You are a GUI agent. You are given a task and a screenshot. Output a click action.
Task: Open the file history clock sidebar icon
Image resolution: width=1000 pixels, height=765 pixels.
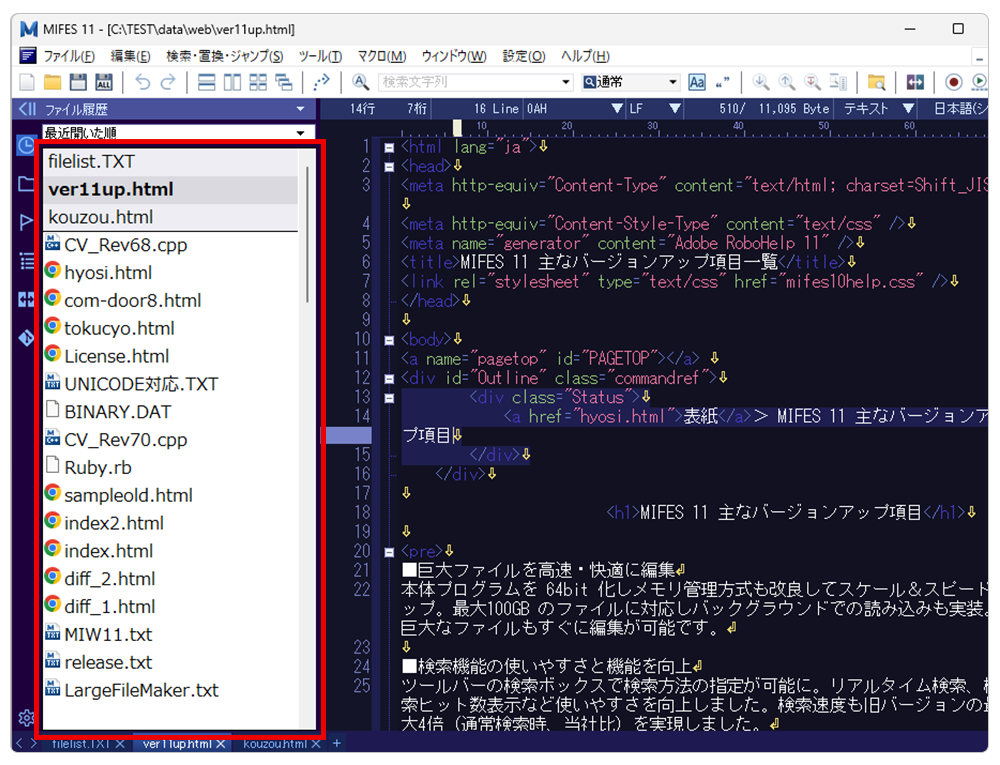pos(27,146)
